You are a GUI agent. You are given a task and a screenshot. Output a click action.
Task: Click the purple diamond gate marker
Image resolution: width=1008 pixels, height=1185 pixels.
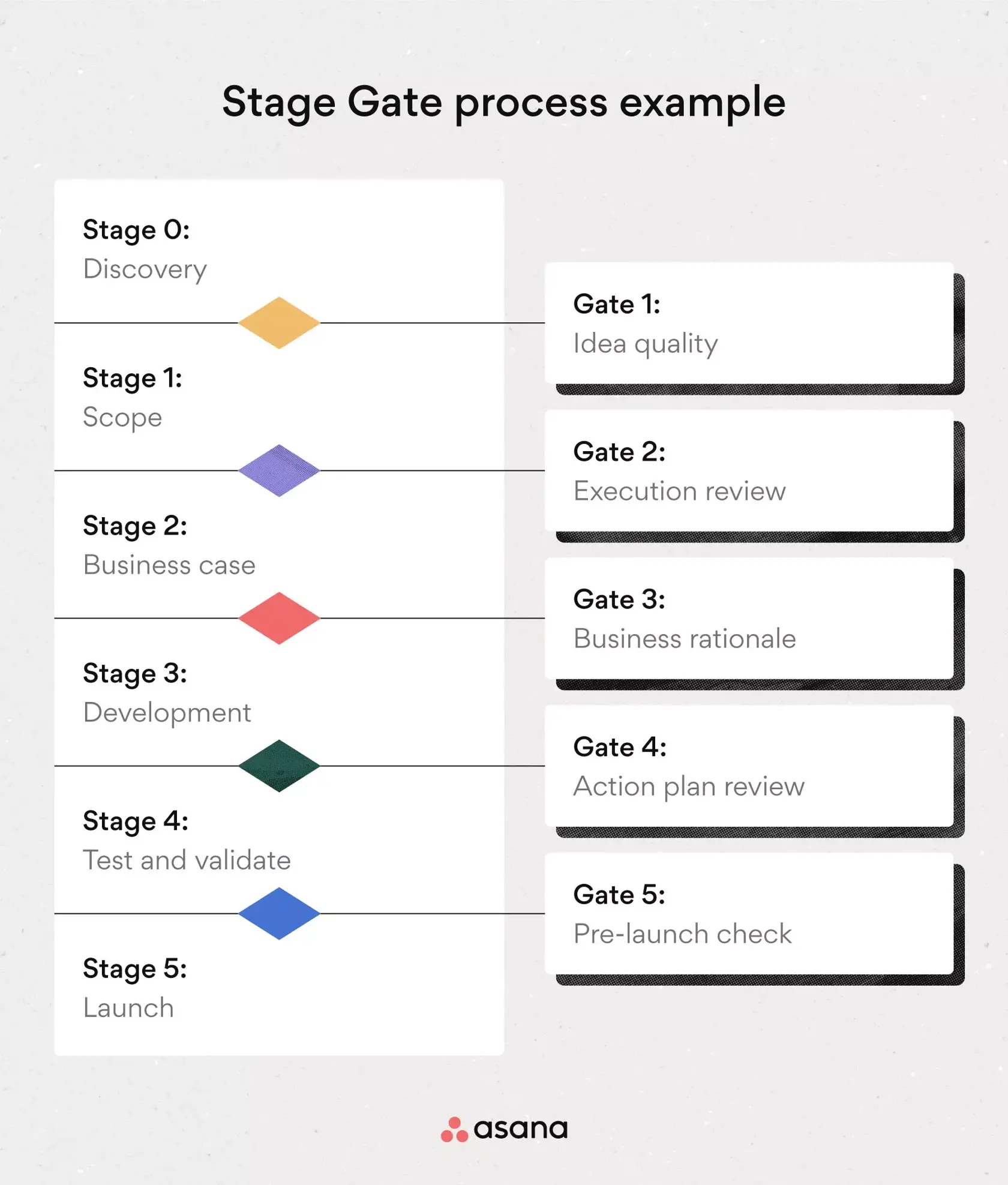pos(279,470)
